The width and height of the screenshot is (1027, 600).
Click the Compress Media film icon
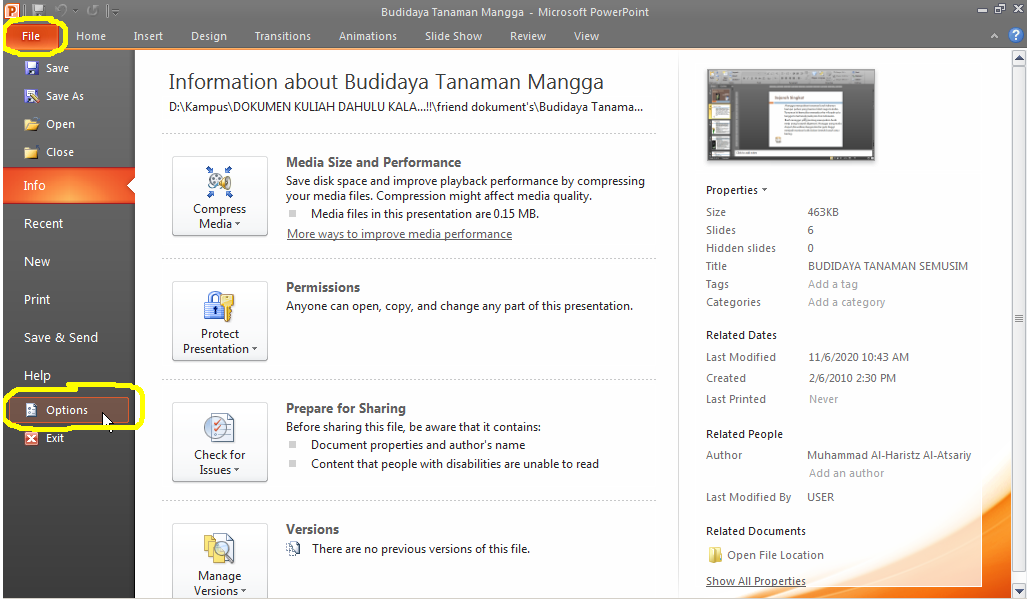pos(219,182)
